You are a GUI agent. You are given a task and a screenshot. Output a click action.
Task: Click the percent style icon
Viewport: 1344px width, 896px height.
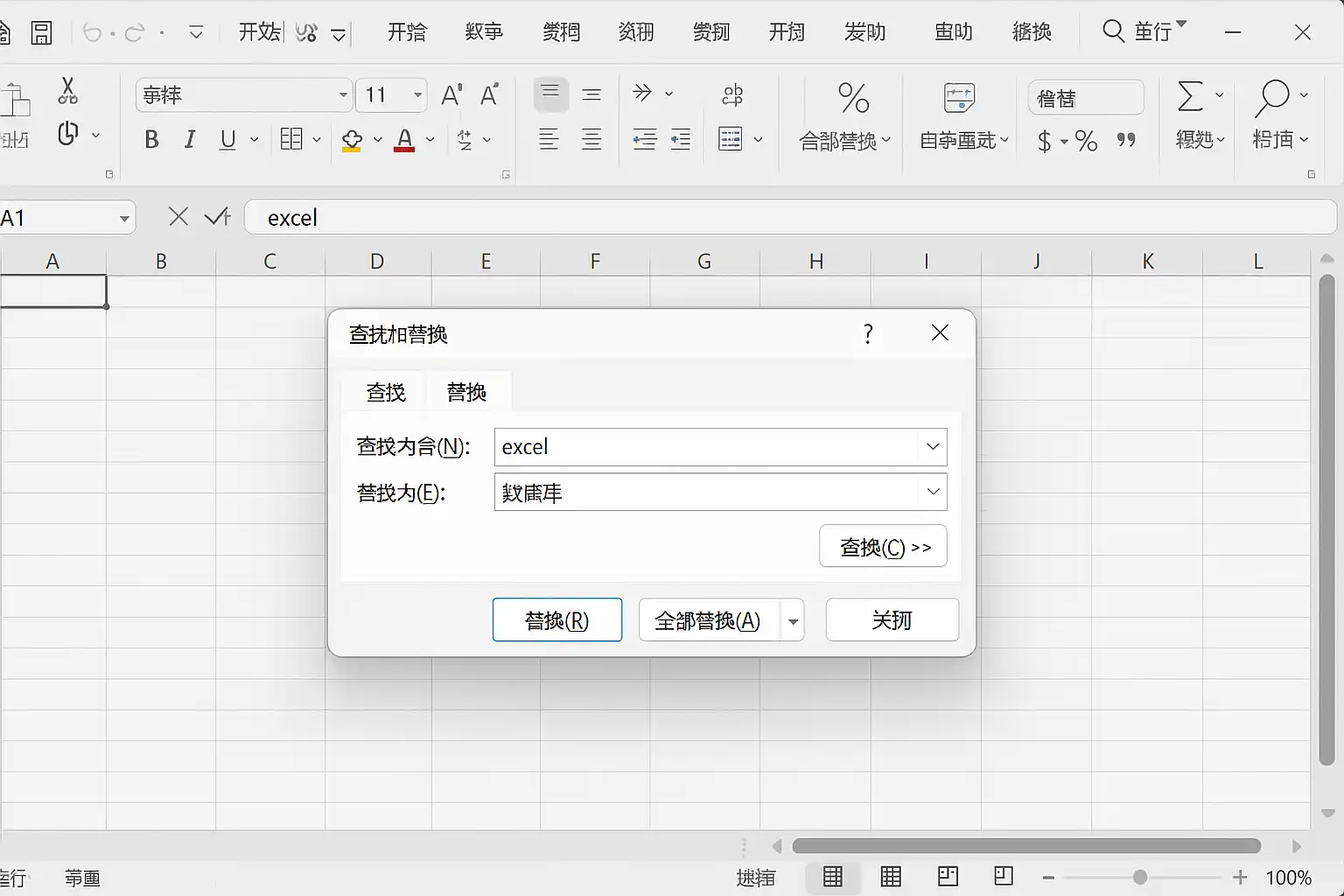click(1086, 140)
